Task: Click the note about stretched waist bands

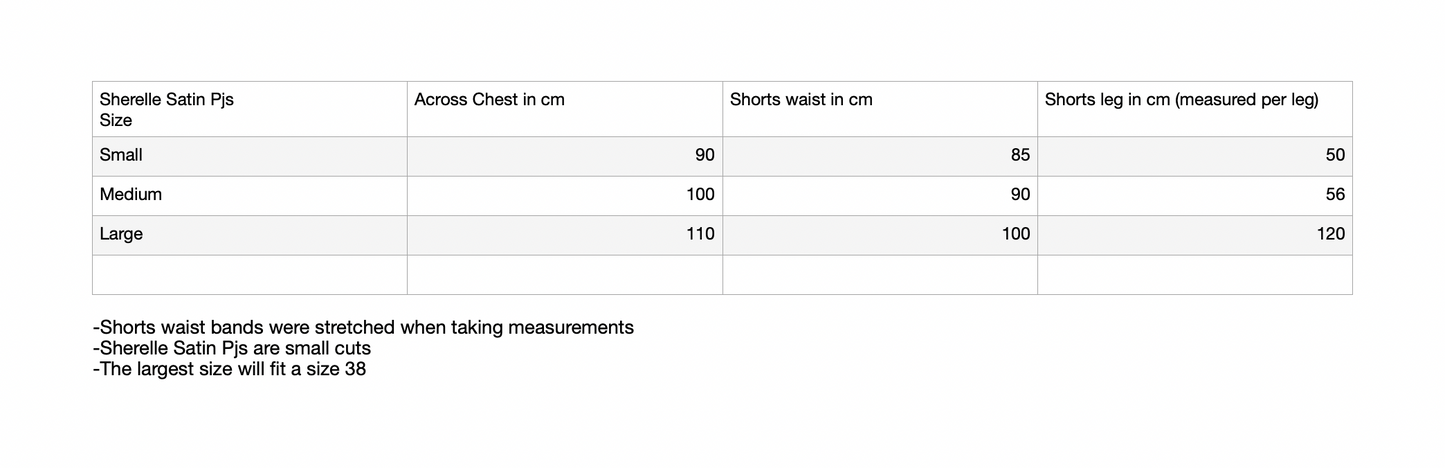Action: (x=363, y=327)
